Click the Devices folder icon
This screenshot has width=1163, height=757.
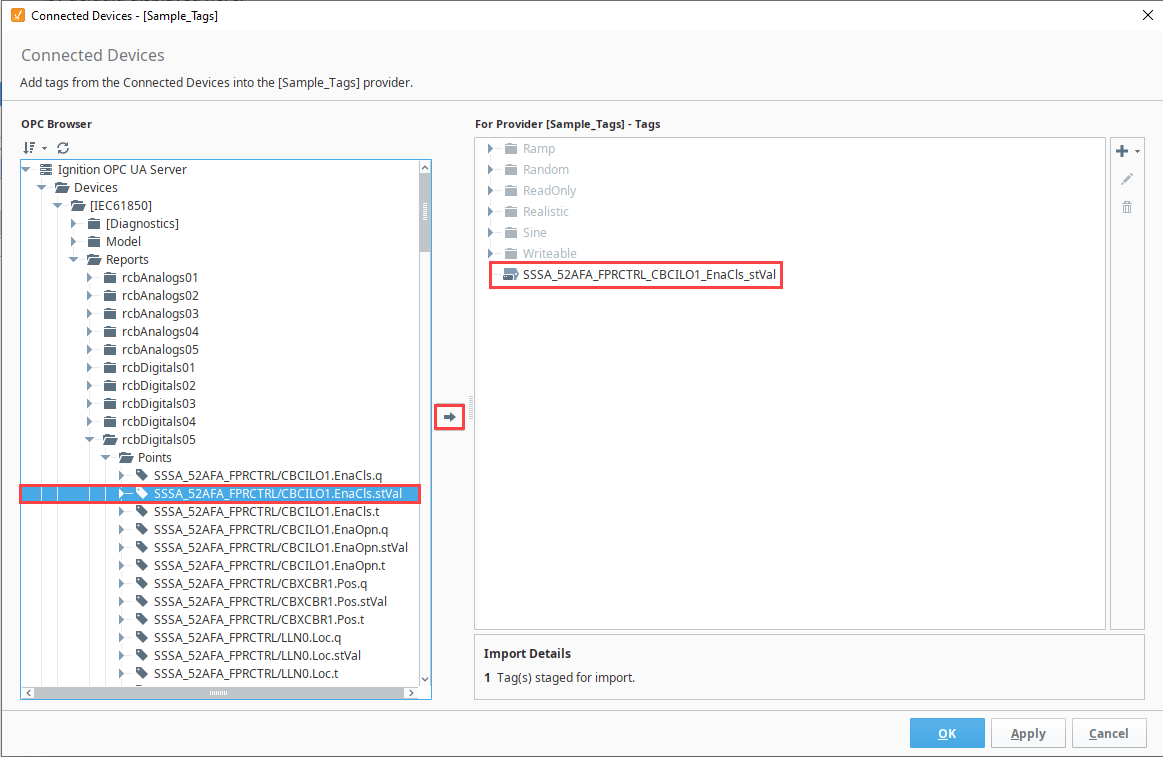point(62,188)
